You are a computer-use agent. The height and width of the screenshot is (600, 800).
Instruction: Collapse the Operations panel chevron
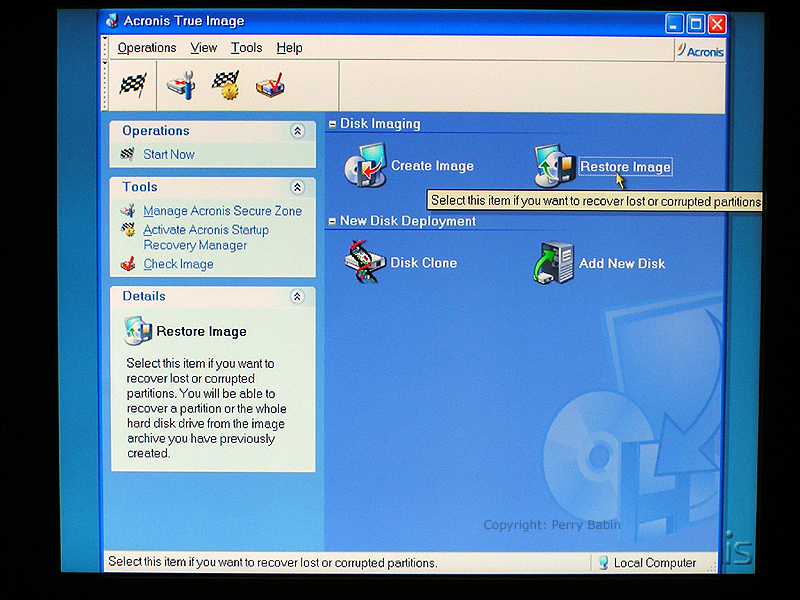click(x=297, y=131)
